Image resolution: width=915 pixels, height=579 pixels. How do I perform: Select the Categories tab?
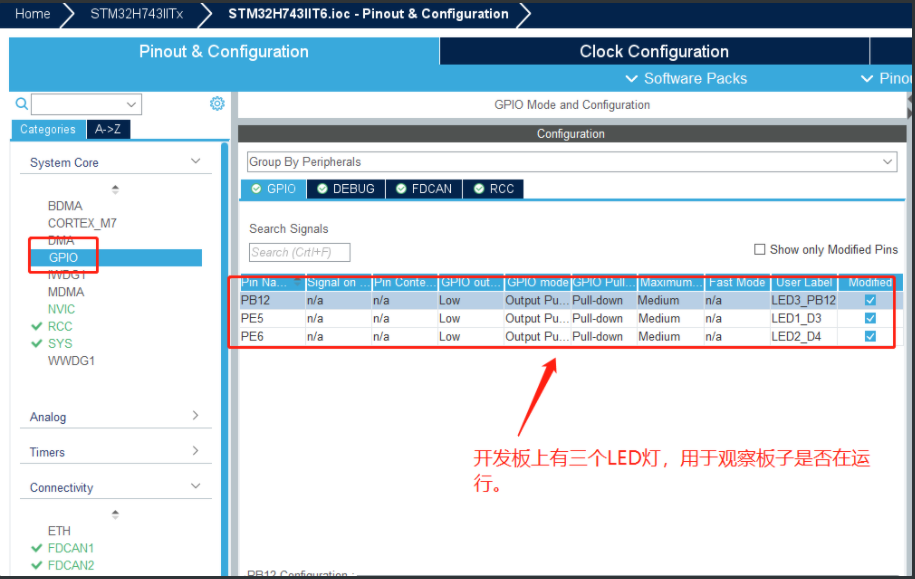48,129
